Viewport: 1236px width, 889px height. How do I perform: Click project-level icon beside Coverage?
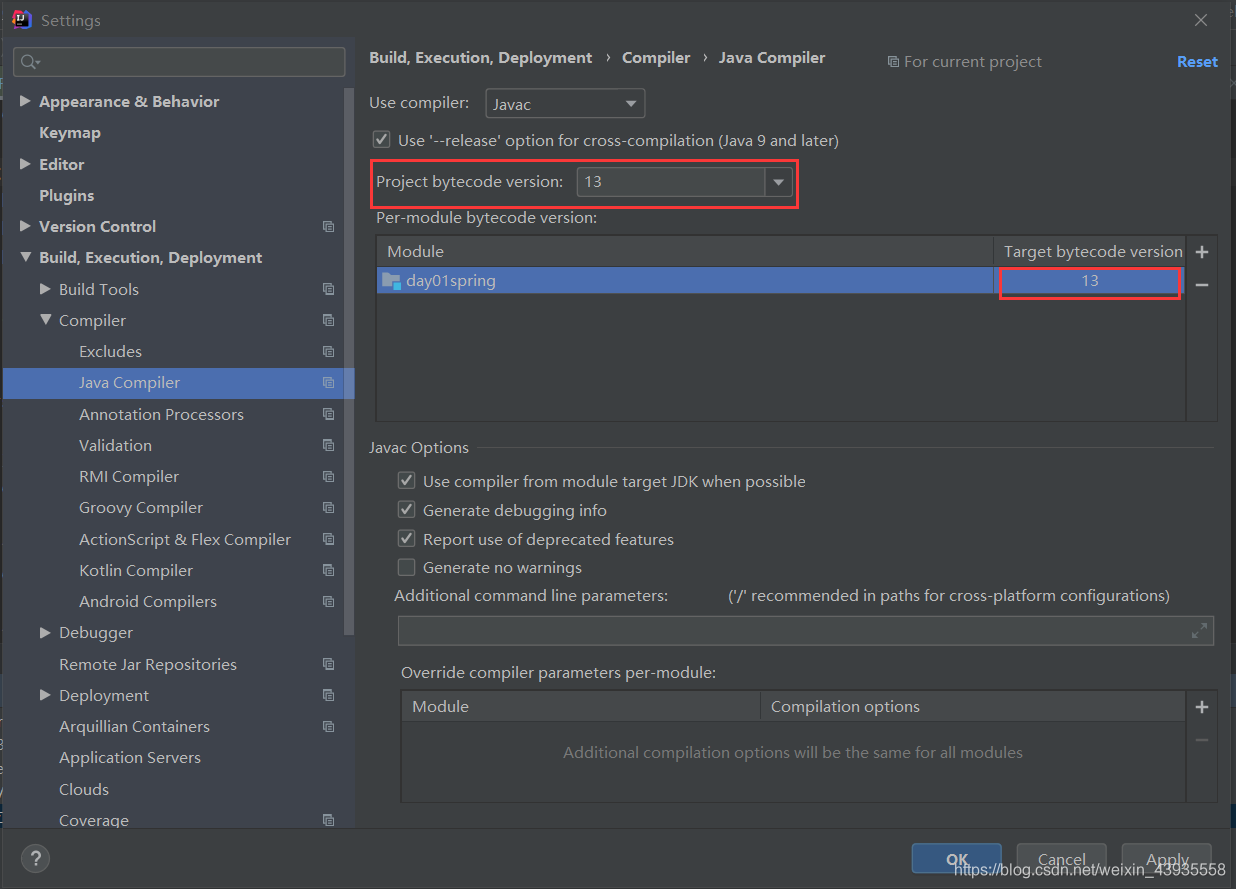[x=328, y=820]
